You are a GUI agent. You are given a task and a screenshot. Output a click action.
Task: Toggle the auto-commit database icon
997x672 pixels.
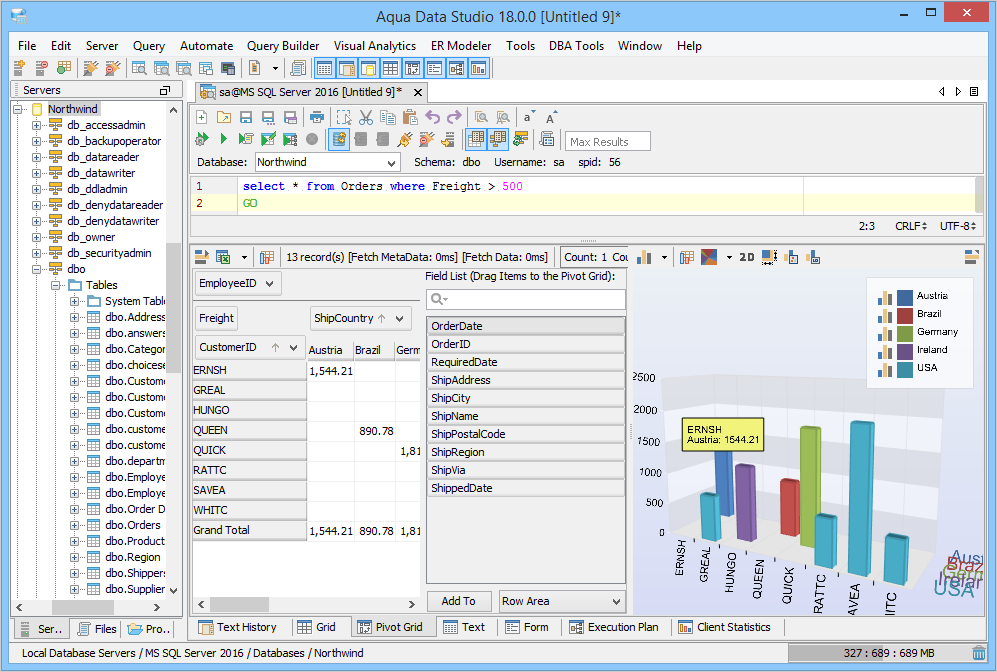(339, 139)
